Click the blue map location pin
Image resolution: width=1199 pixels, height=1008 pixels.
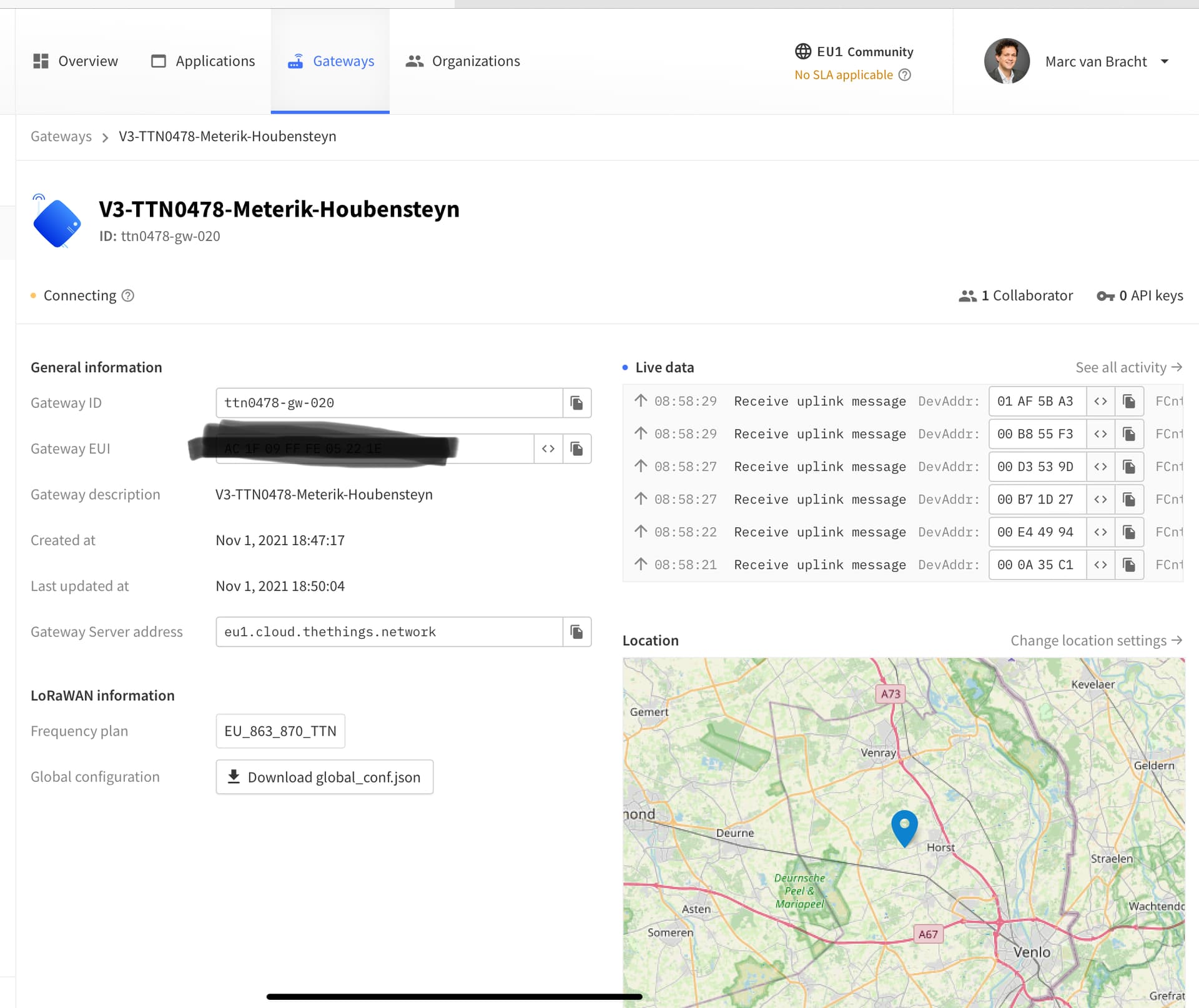point(904,828)
